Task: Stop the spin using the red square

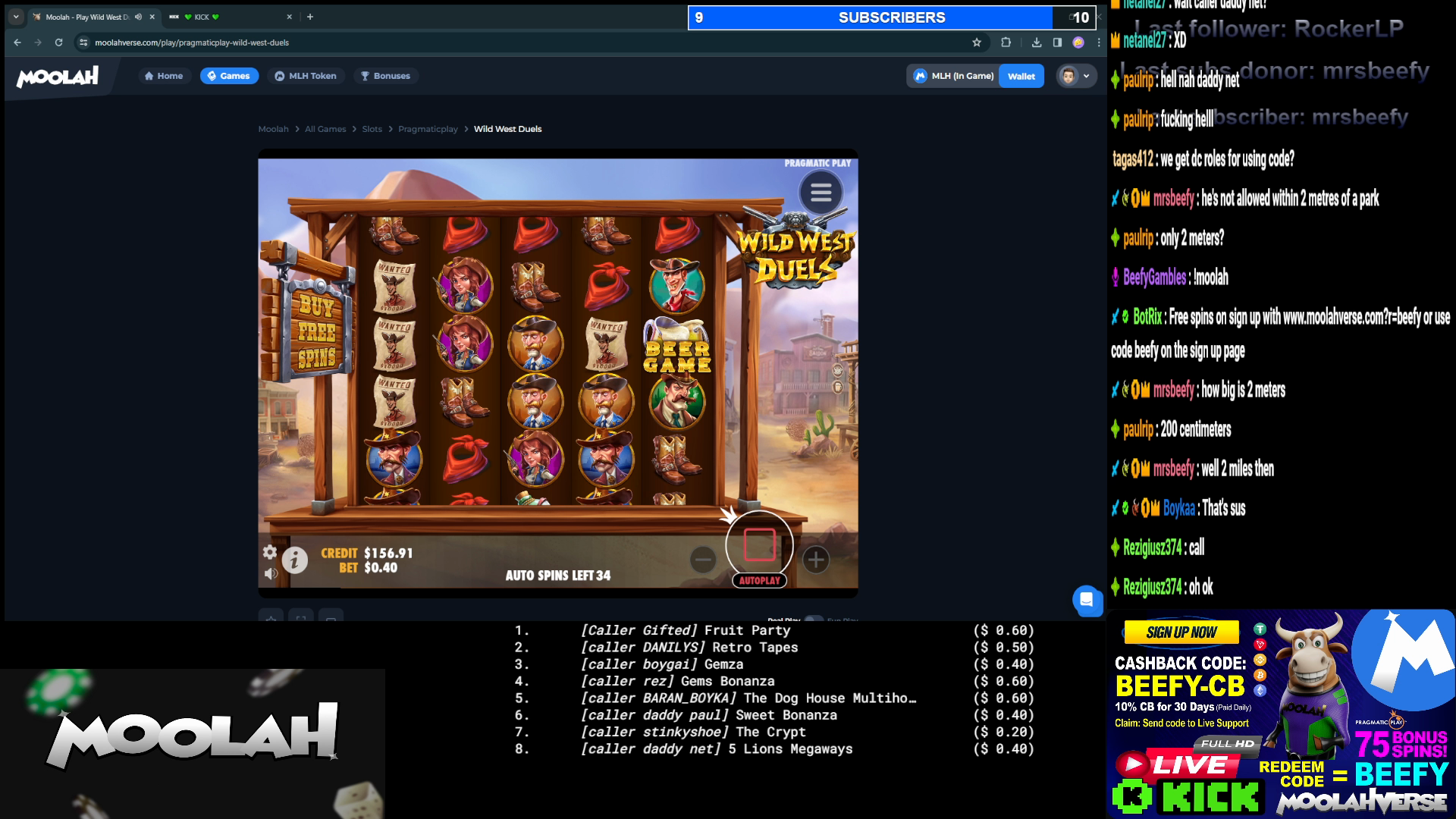Action: pyautogui.click(x=759, y=544)
